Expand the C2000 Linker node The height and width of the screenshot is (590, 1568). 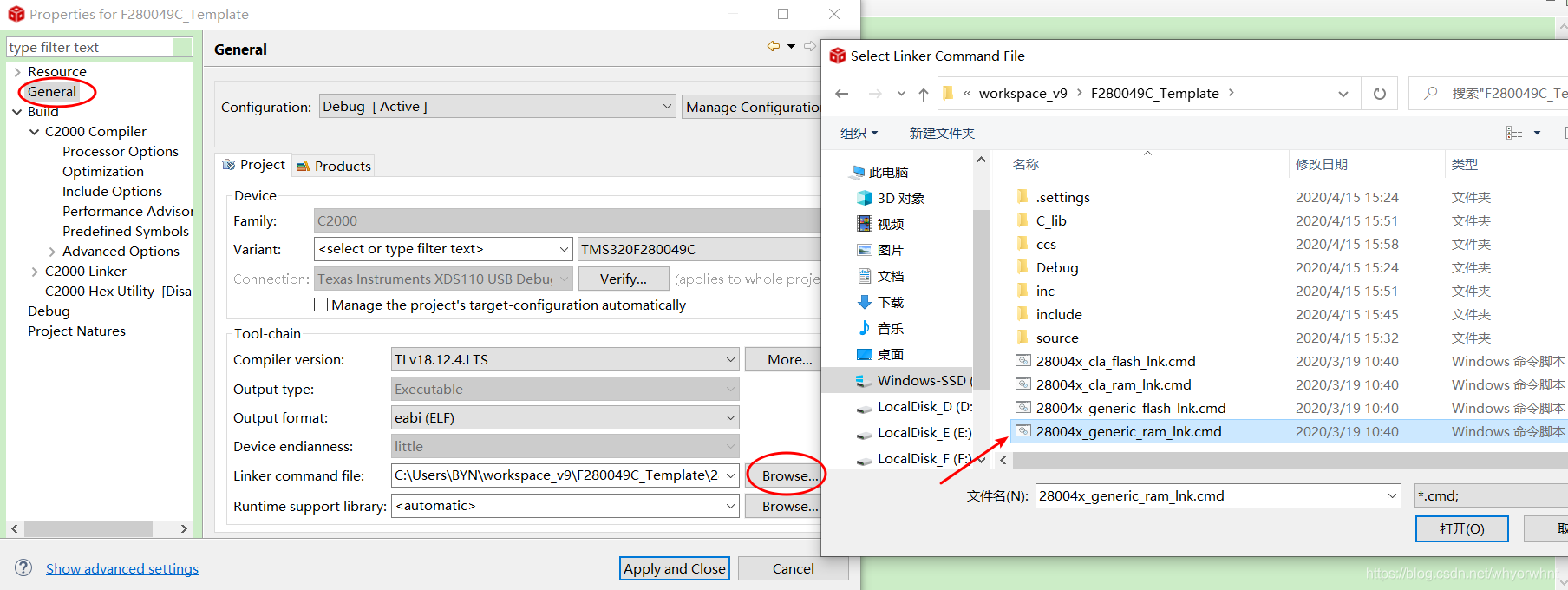35,272
